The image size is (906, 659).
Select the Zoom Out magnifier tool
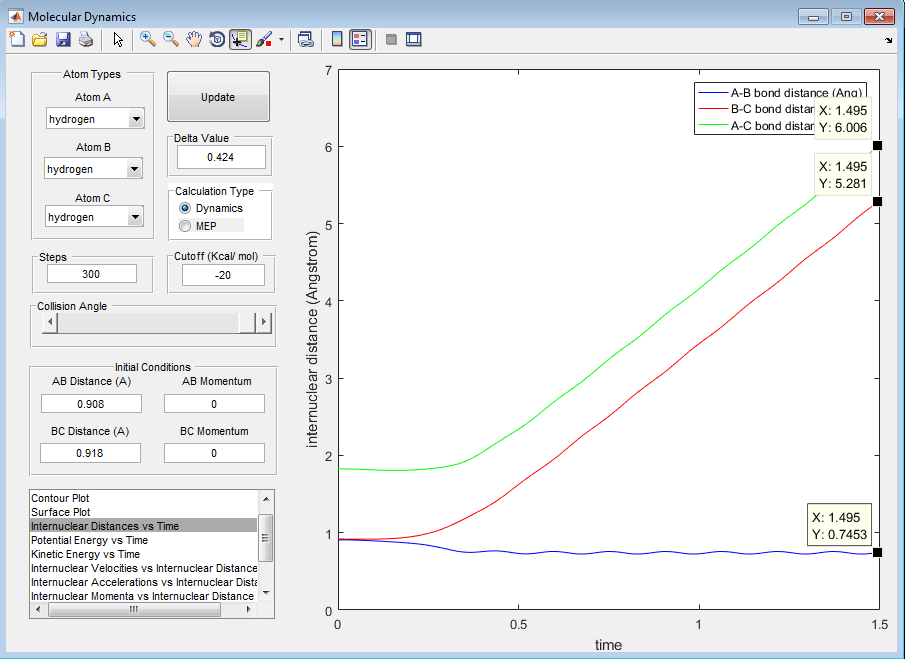click(x=171, y=39)
